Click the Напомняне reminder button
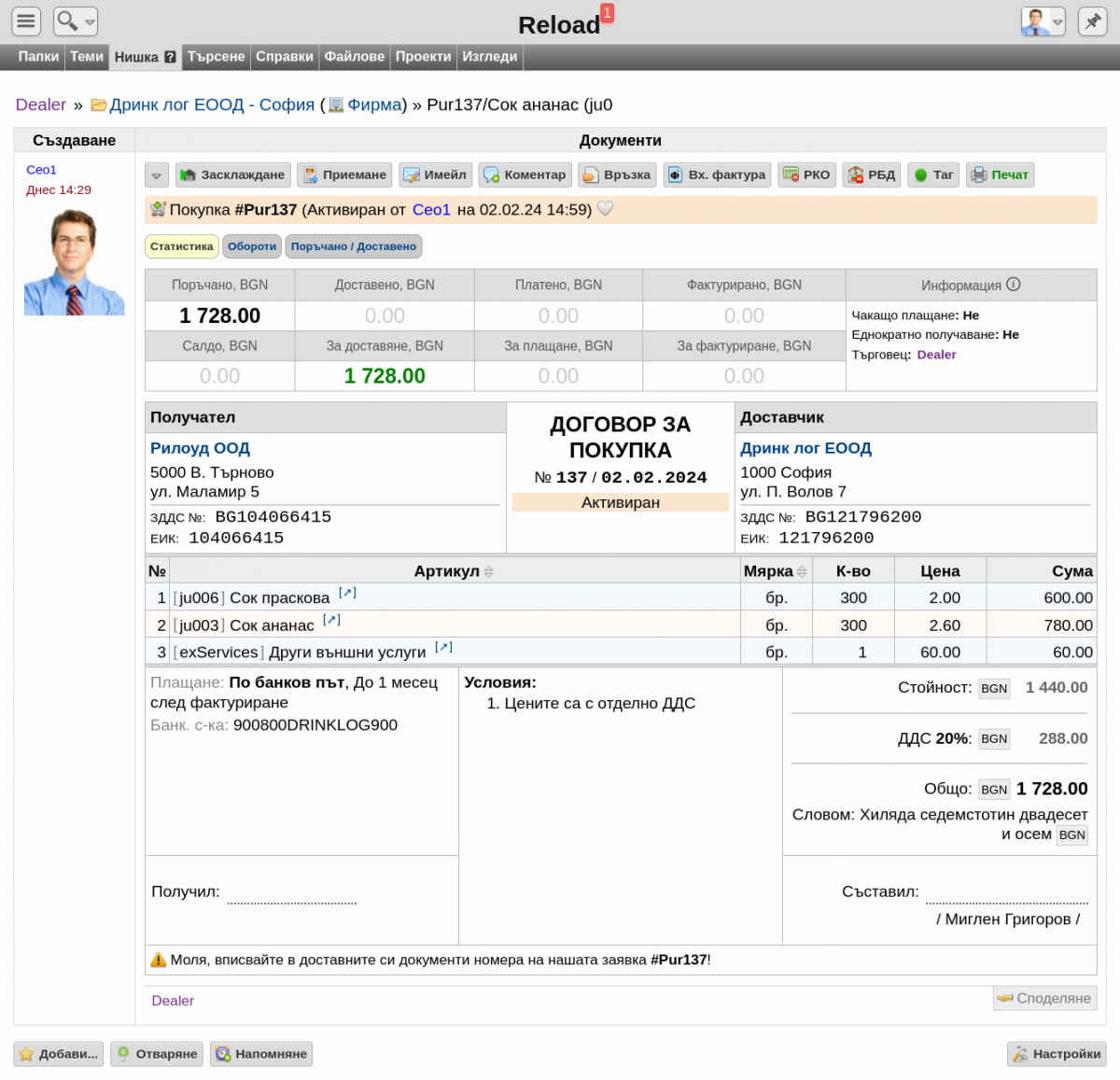The image size is (1120, 1080). pos(261,1054)
